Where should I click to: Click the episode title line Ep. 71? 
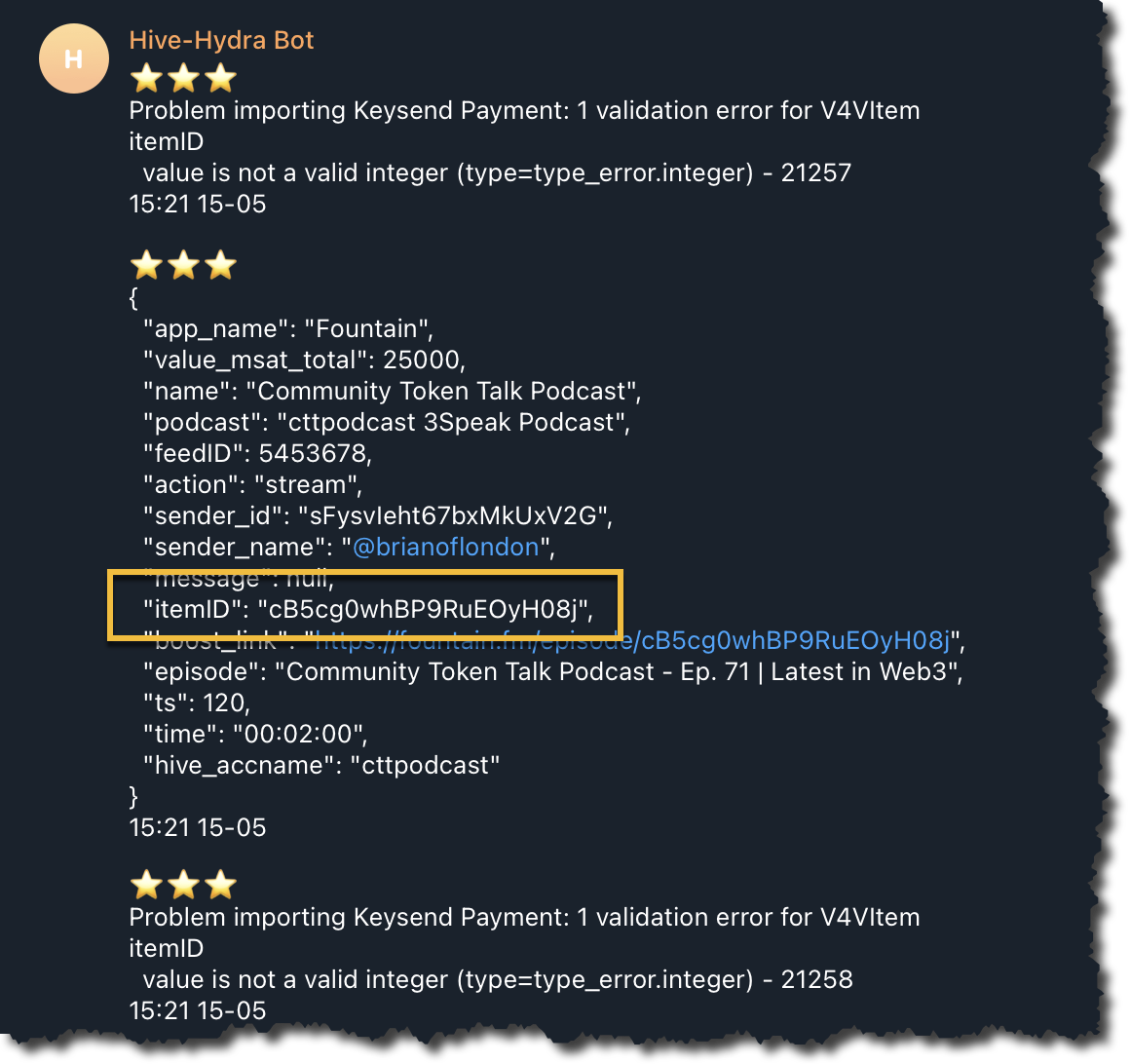(x=552, y=672)
